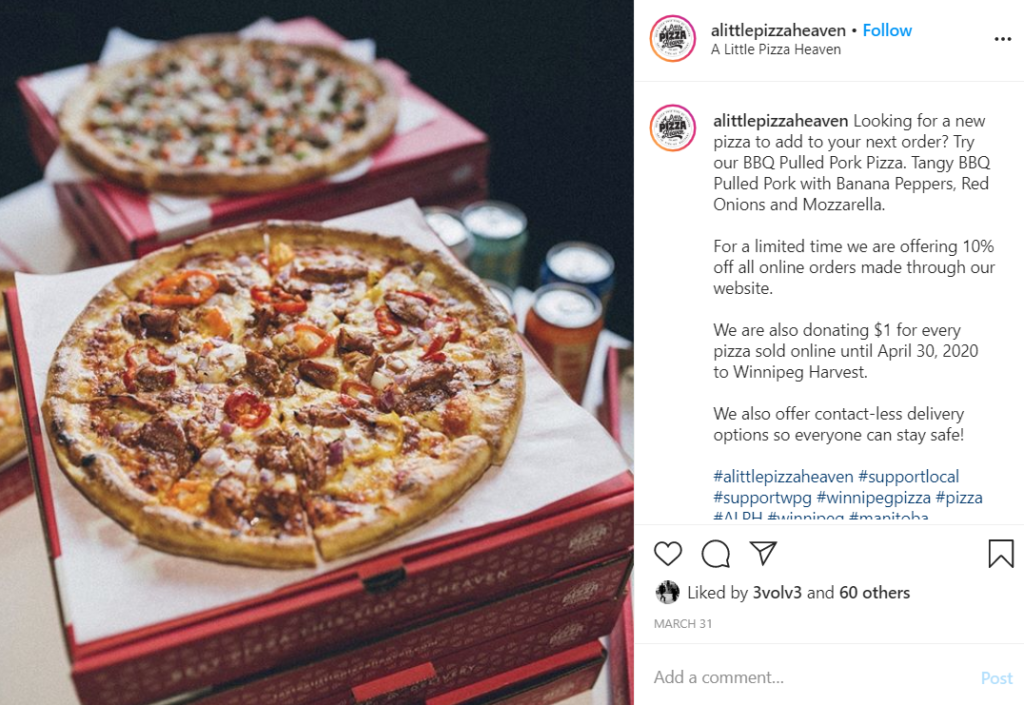
Task: Click the small avatar beside Liked by
Action: point(667,592)
